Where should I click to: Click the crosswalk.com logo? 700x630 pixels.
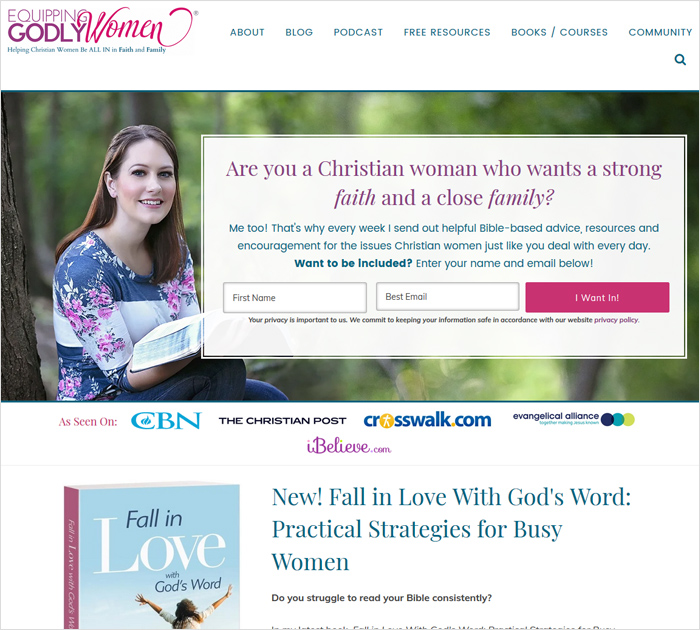click(427, 420)
